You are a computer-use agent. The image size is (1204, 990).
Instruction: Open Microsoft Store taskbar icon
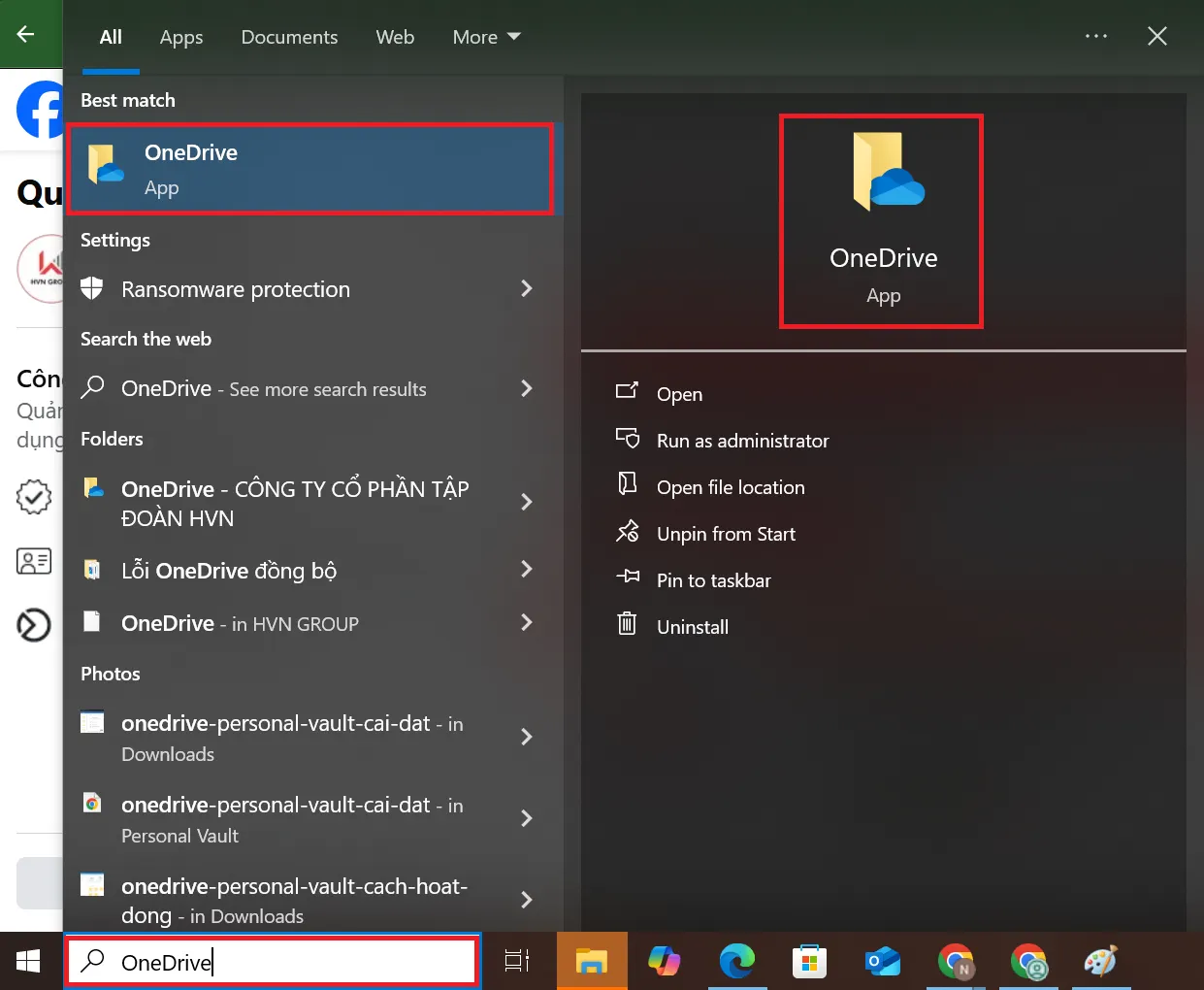tap(809, 962)
